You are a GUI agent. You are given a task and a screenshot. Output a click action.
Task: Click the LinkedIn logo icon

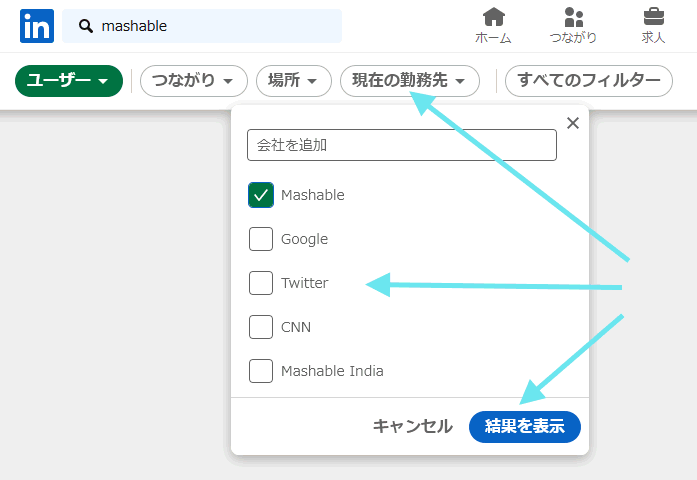[37, 26]
